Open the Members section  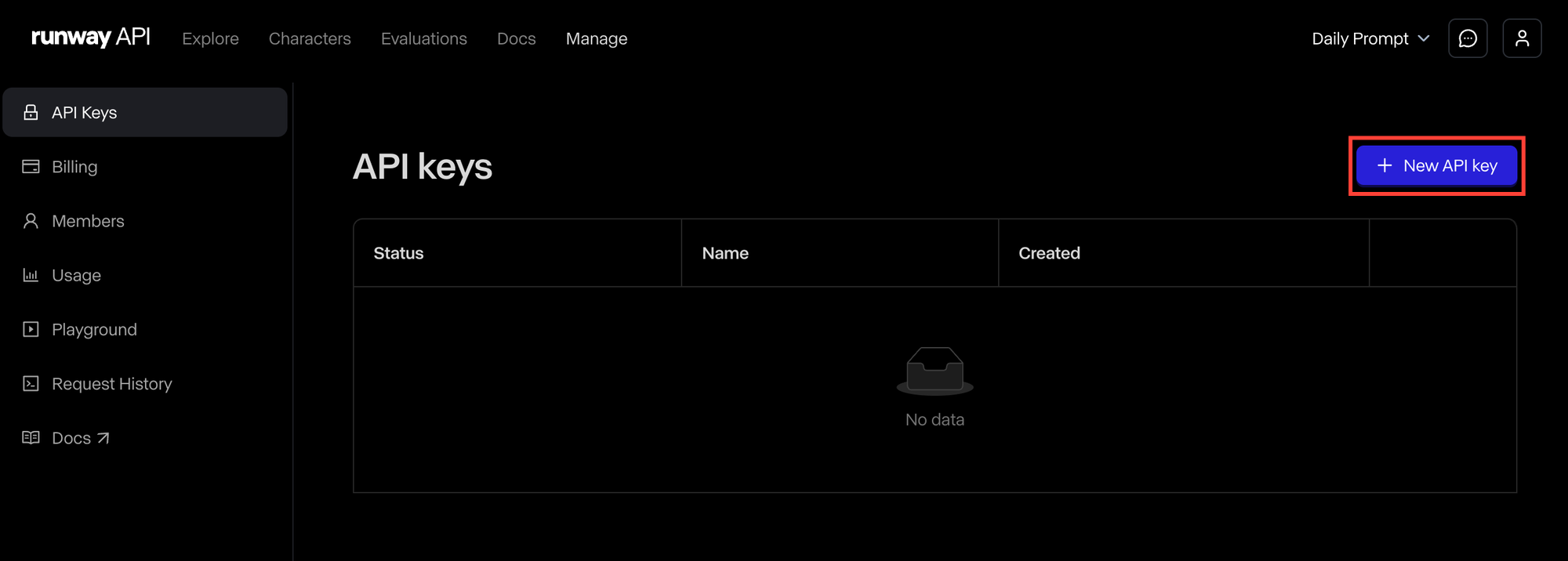pos(145,221)
